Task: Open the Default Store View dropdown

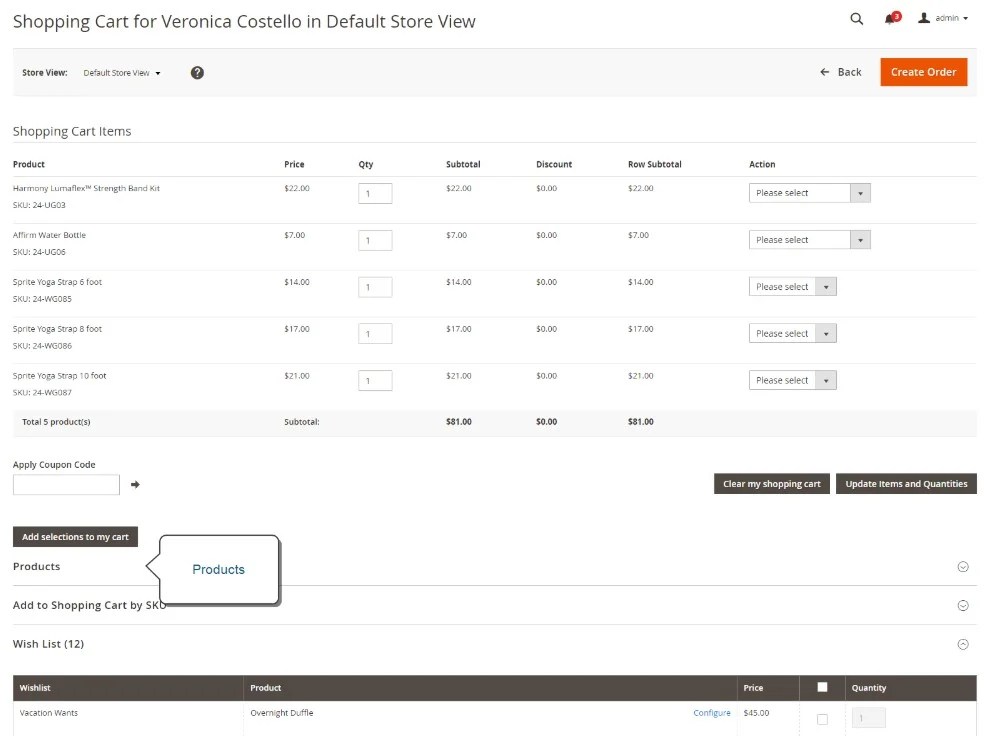Action: 122,73
